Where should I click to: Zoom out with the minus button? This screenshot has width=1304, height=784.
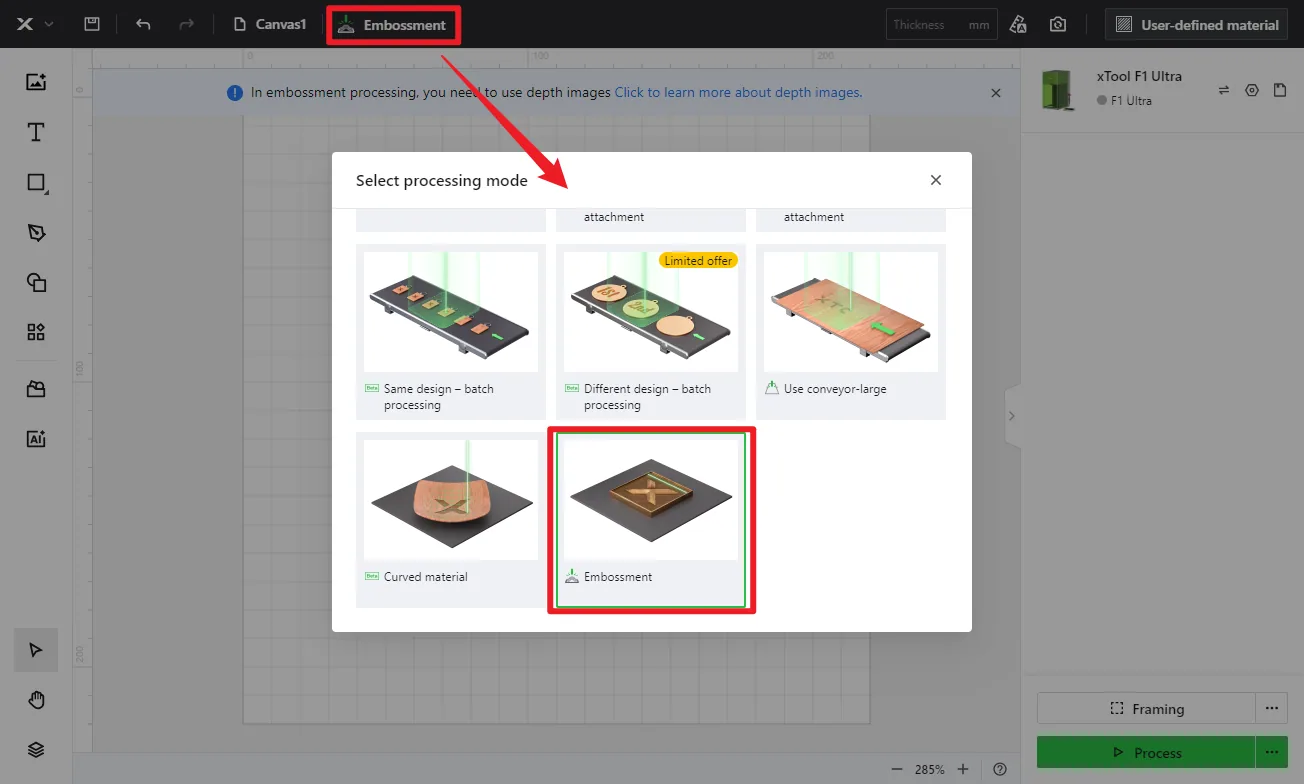coord(897,769)
